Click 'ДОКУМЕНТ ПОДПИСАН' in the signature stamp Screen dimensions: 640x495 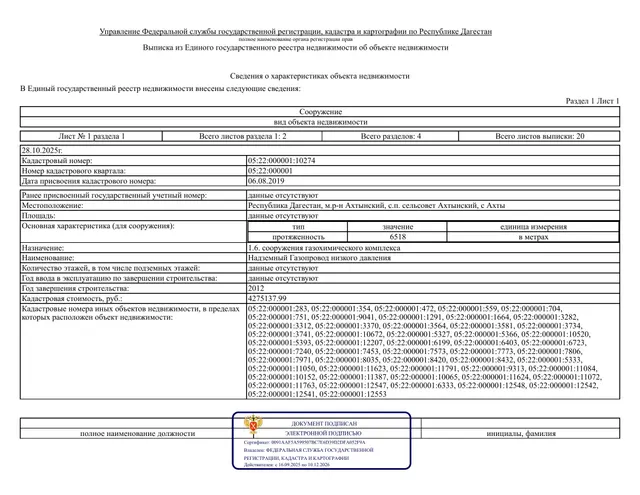click(324, 424)
